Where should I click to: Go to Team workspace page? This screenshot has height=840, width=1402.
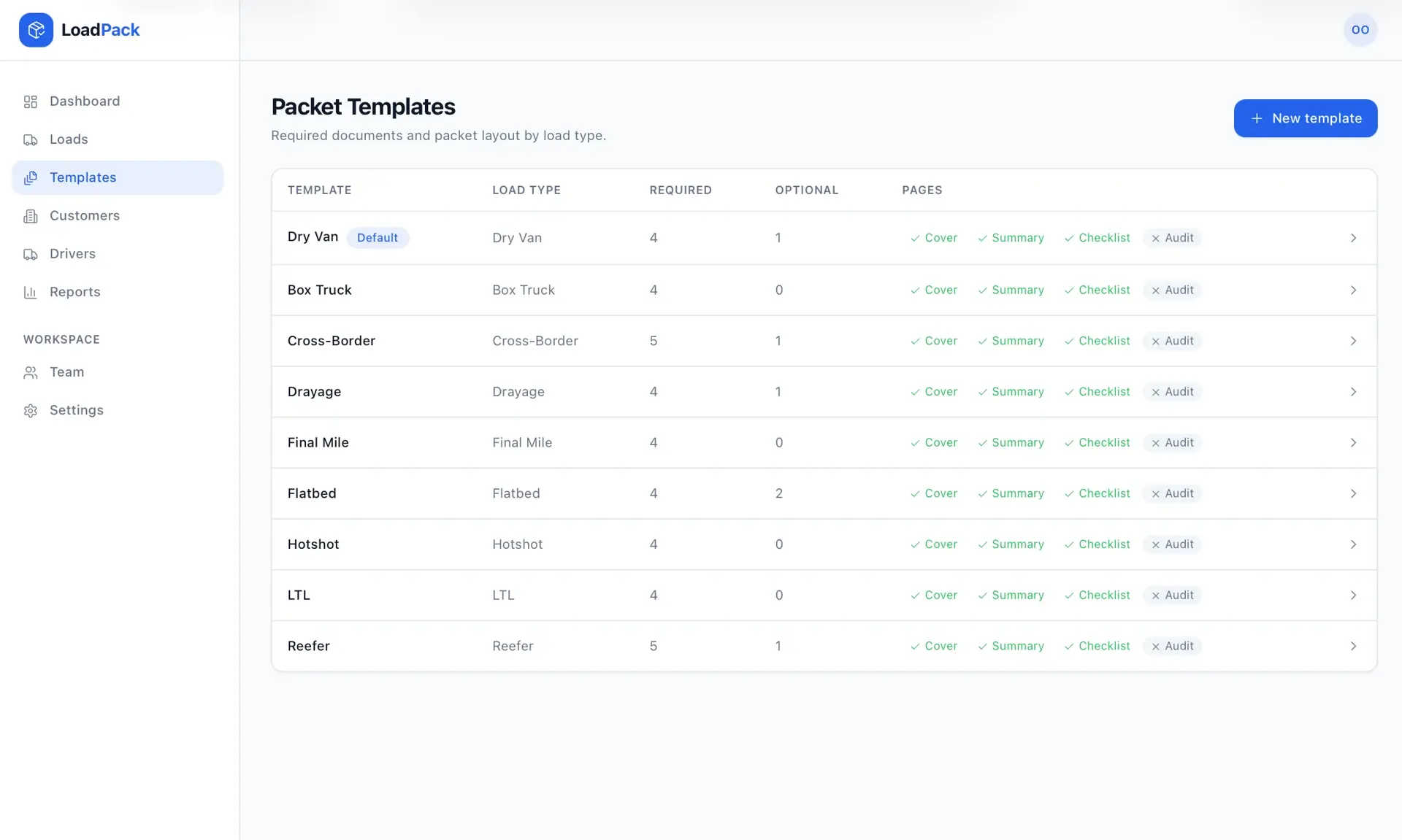[x=118, y=372]
